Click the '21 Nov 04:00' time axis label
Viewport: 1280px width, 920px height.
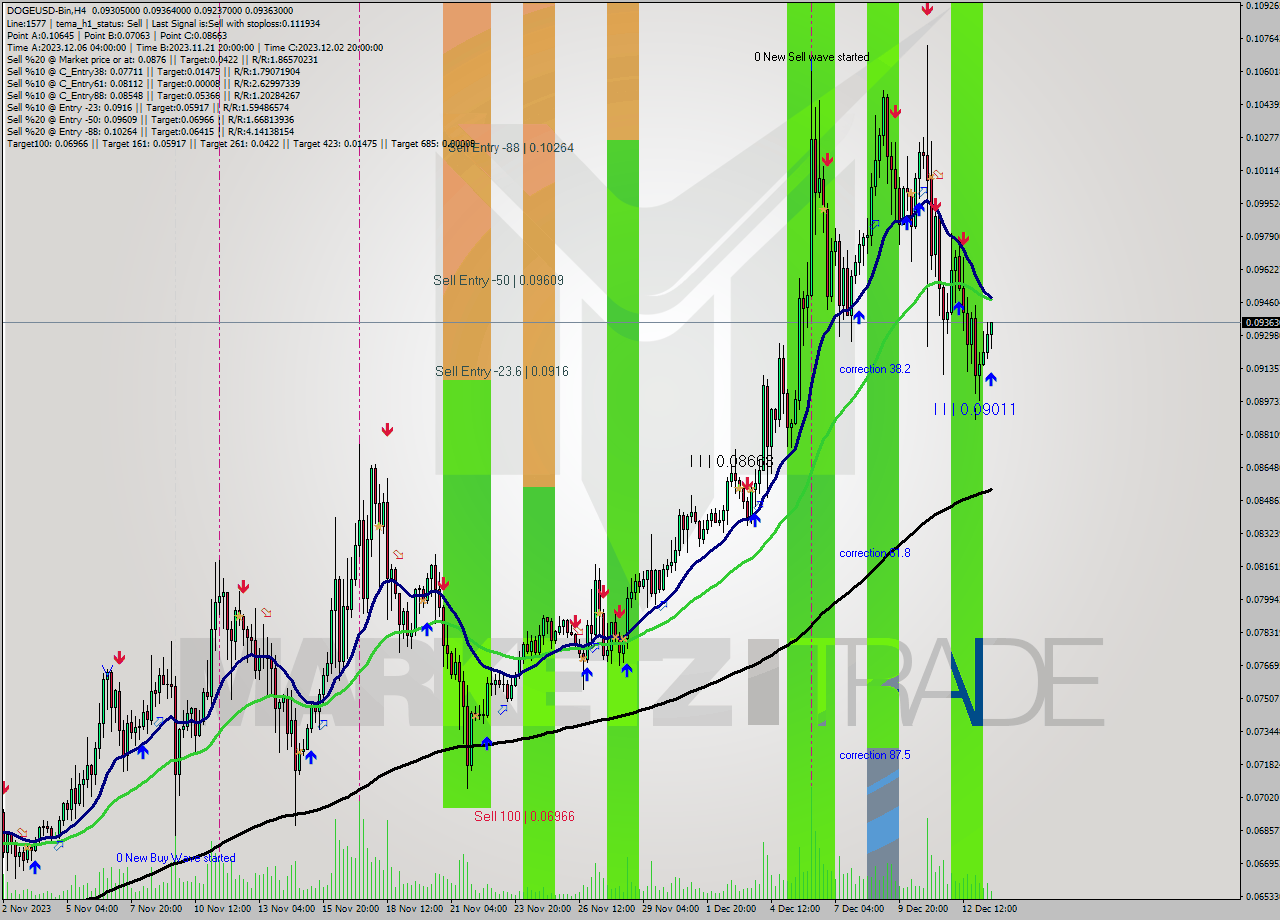pos(477,909)
